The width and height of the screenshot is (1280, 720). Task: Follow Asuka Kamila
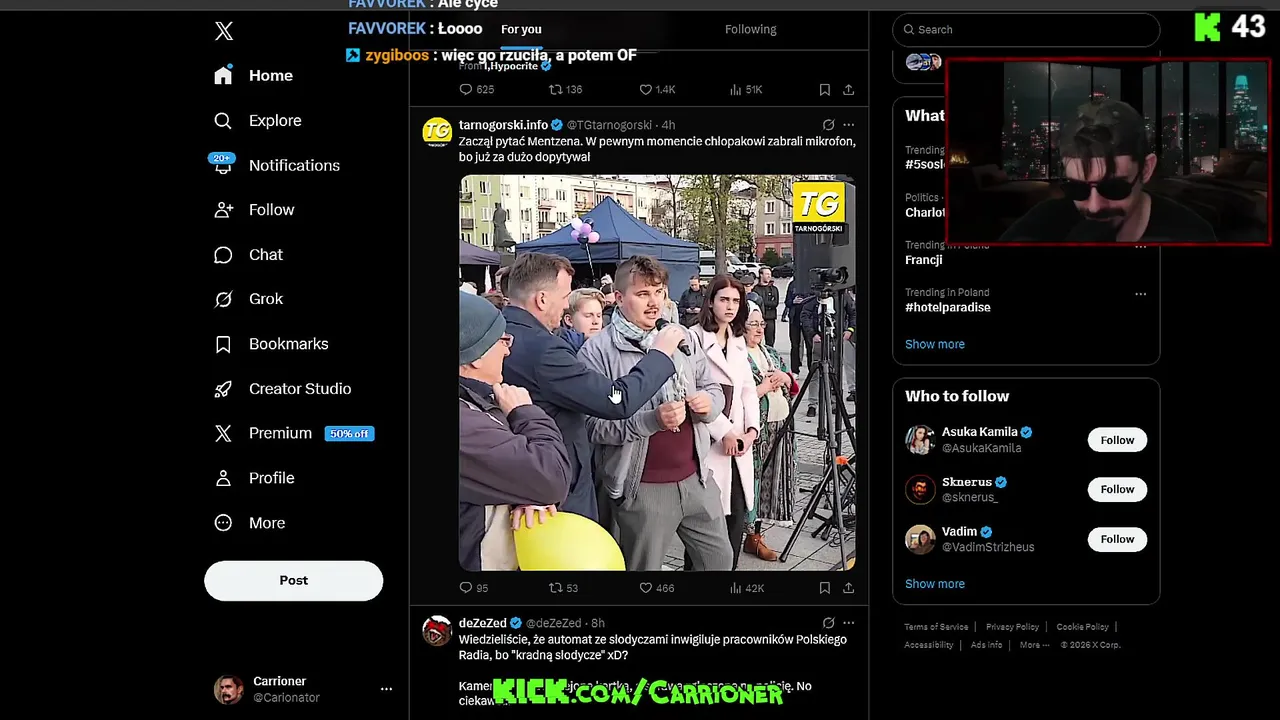[1117, 440]
